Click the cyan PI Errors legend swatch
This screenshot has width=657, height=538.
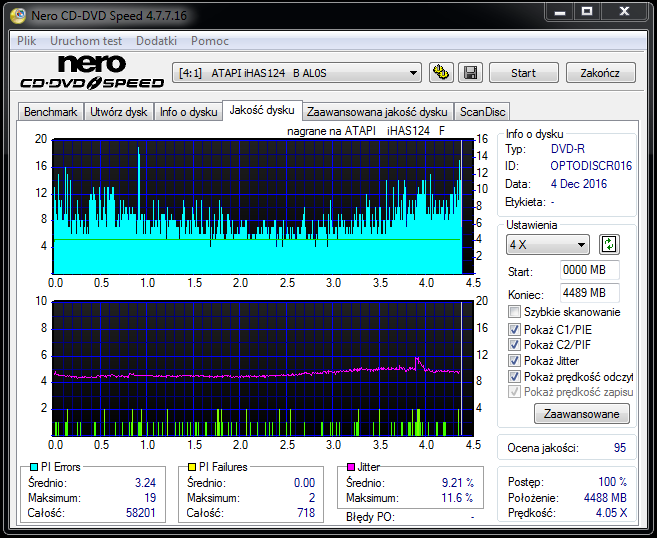(x=34, y=467)
